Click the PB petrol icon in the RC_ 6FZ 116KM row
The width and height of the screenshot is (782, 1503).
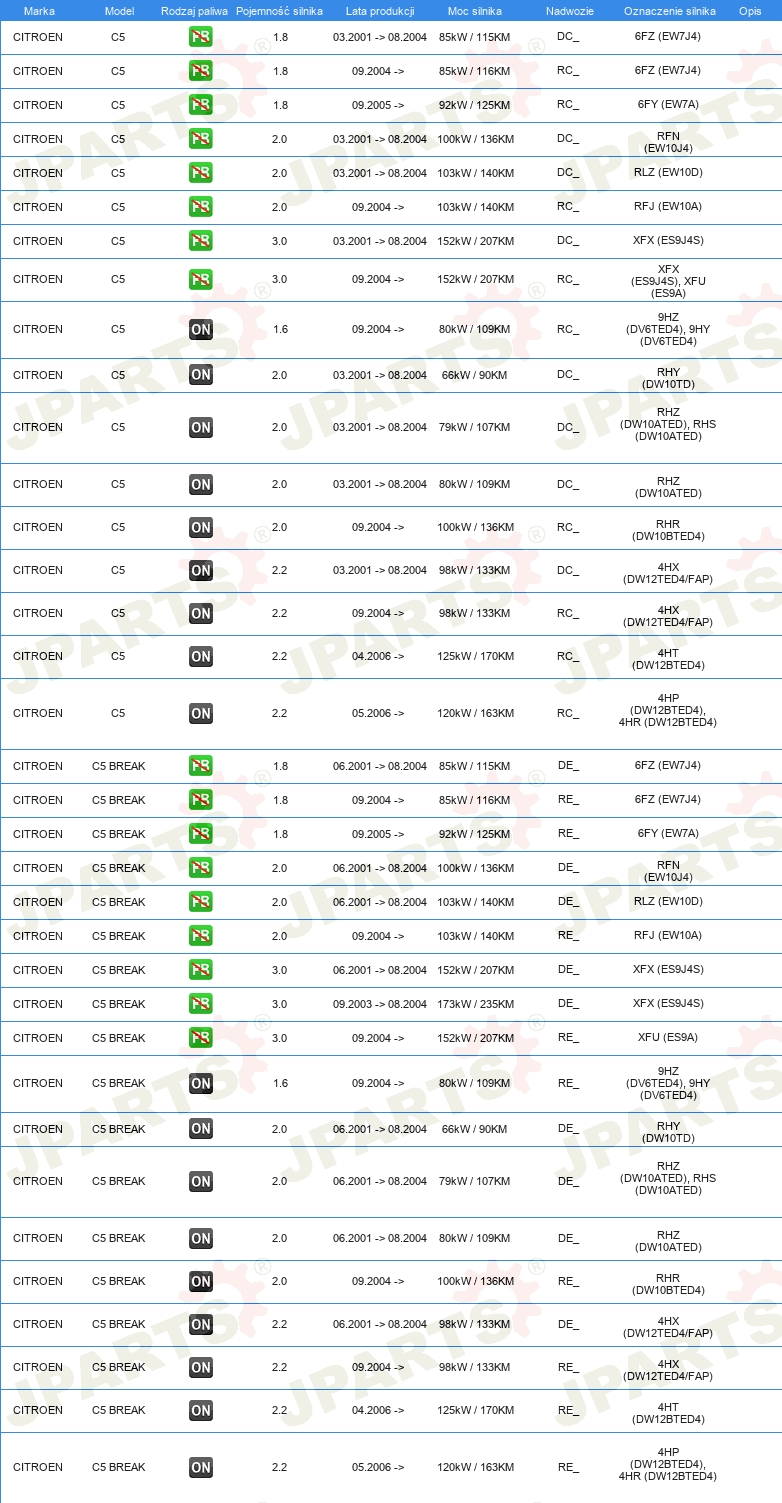click(200, 71)
